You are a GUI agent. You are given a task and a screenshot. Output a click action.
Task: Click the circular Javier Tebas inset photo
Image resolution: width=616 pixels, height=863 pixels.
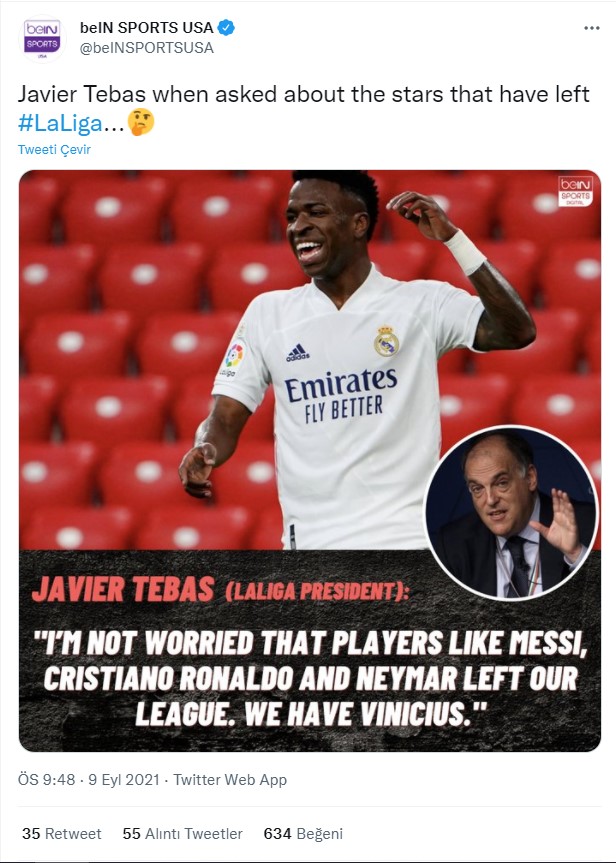pos(511,513)
